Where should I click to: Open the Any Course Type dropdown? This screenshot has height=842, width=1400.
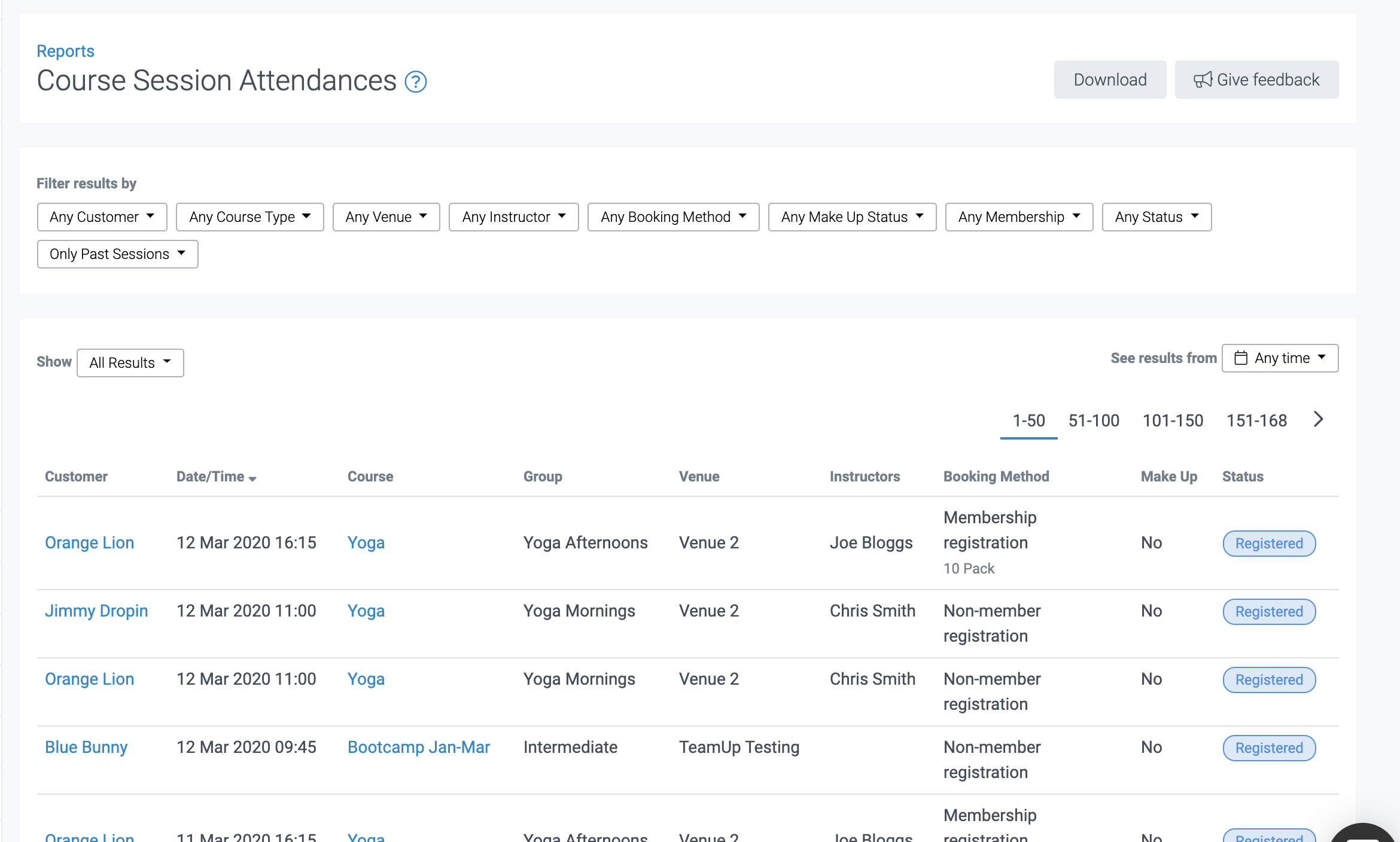point(249,217)
